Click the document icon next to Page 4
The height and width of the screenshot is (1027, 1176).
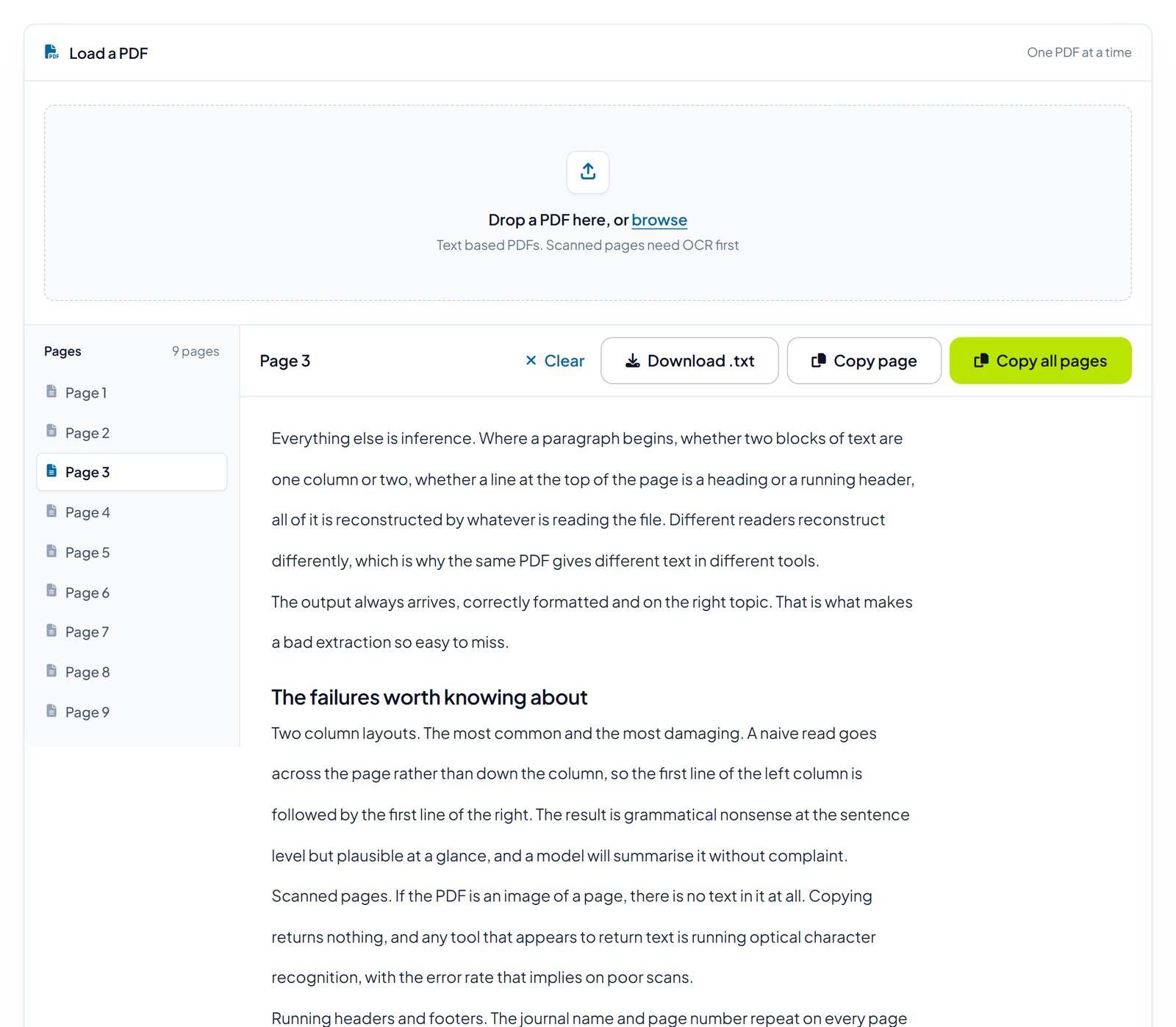click(x=51, y=511)
